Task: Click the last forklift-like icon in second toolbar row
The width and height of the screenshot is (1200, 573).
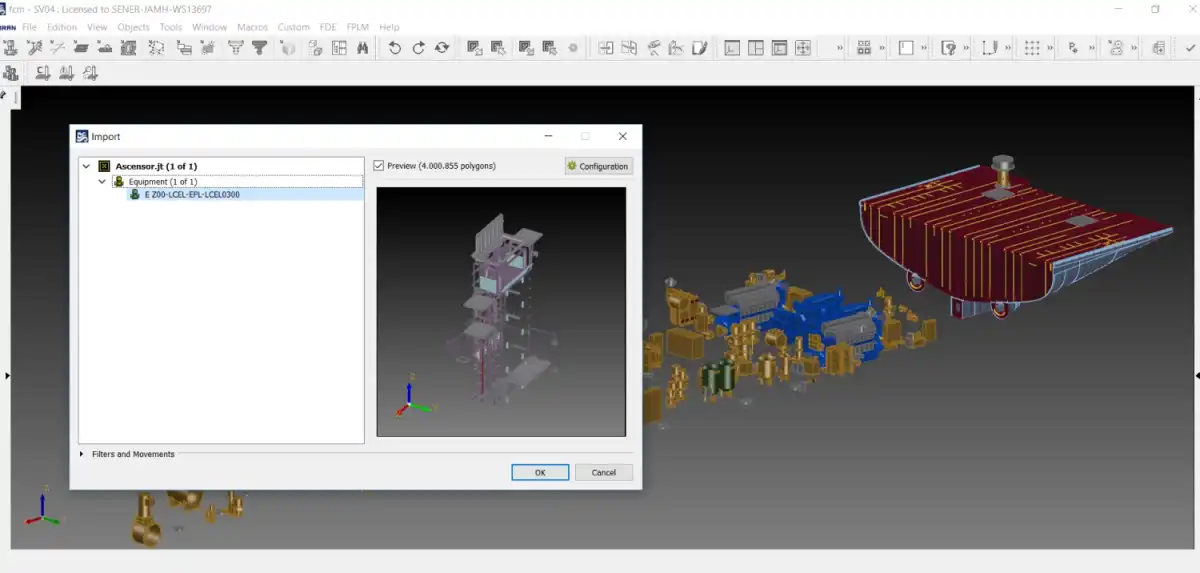Action: [x=91, y=73]
